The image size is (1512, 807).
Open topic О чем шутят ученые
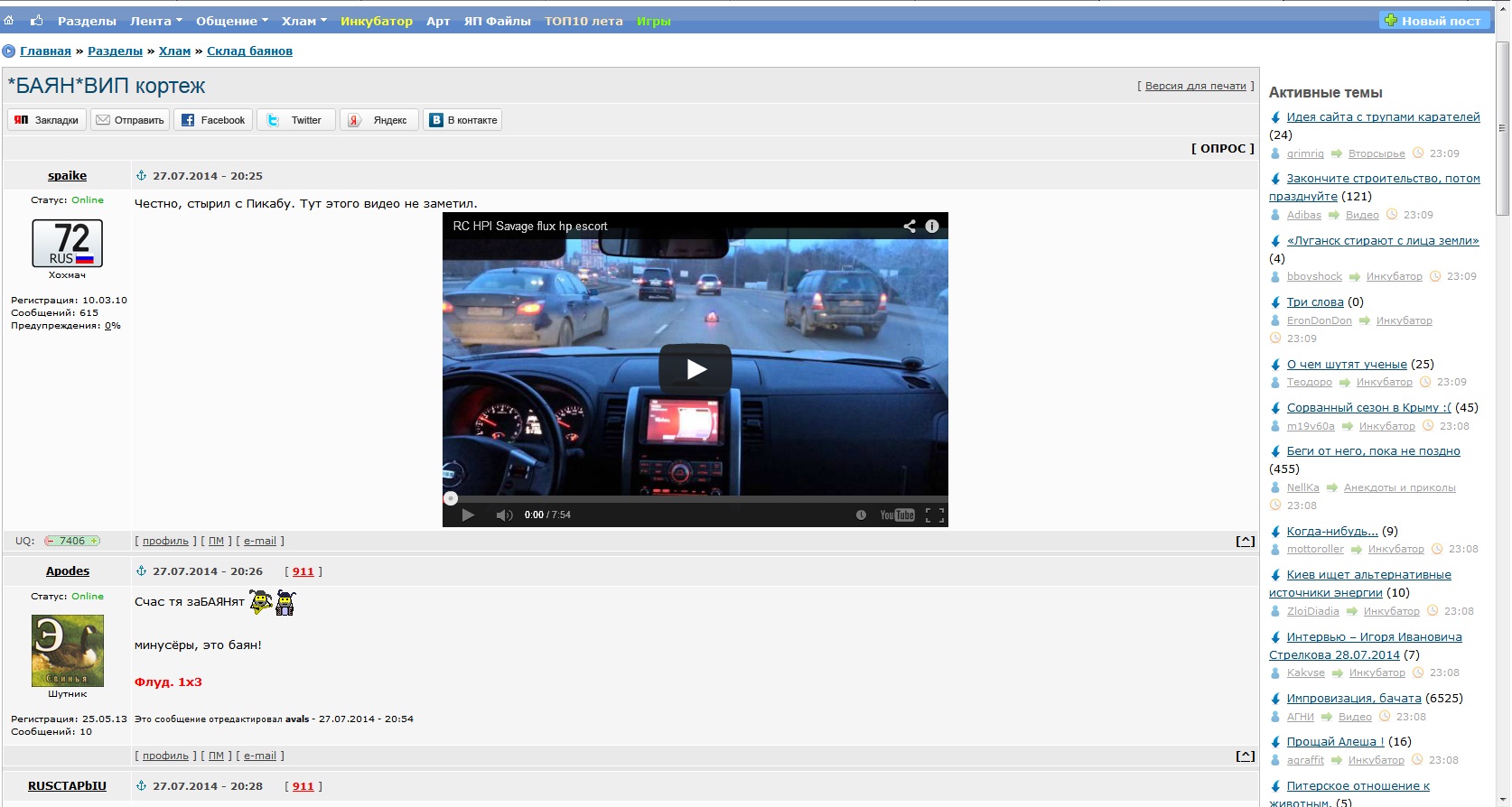[1347, 365]
